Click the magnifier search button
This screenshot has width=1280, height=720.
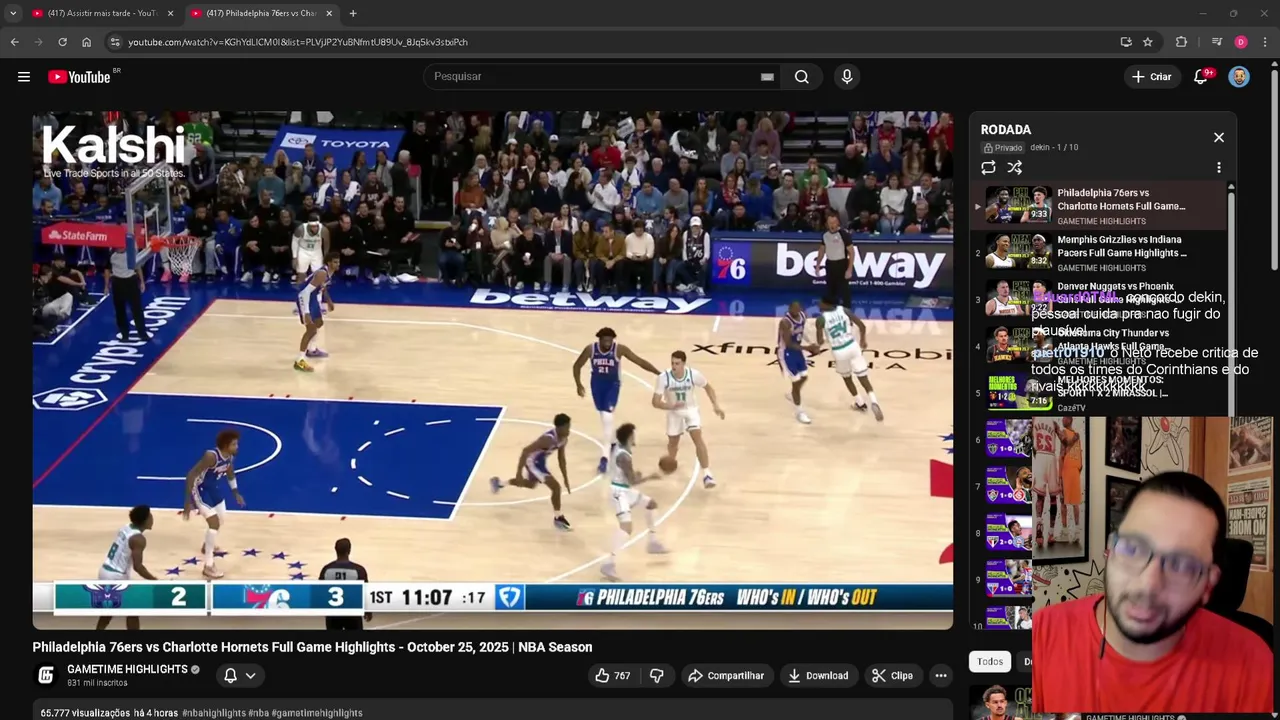(801, 77)
